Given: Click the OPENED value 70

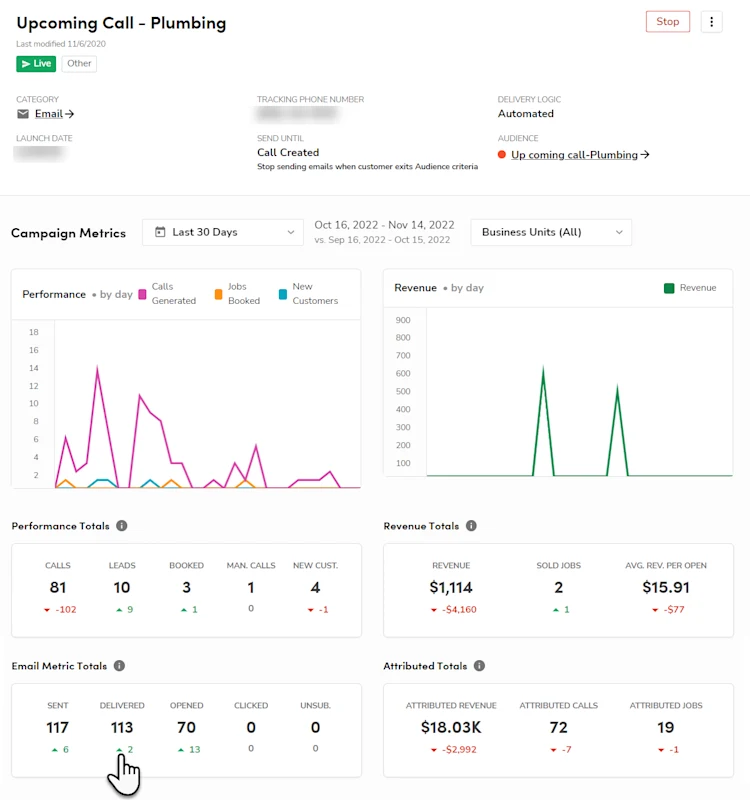Looking at the screenshot, I should click(186, 728).
